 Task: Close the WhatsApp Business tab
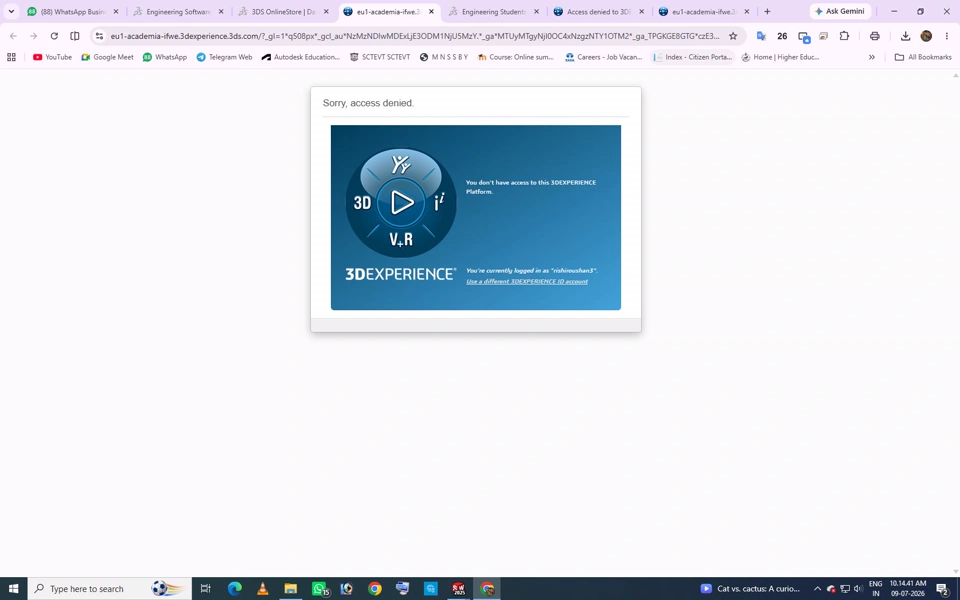pos(116,12)
